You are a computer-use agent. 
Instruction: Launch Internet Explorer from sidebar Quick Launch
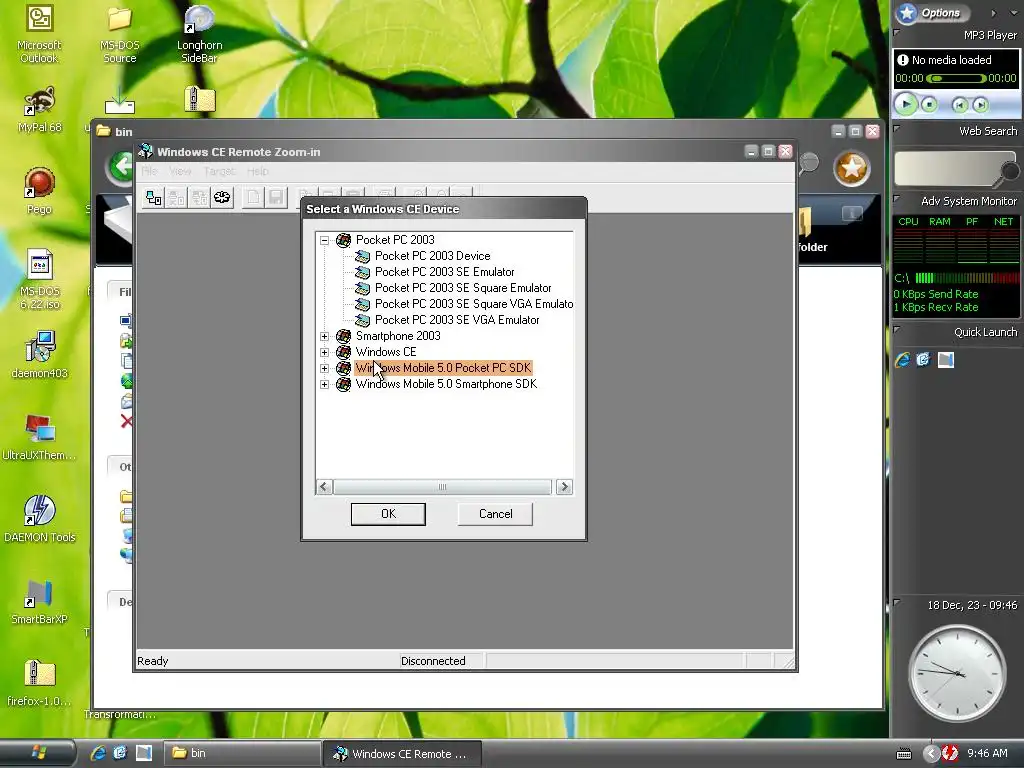tap(903, 360)
